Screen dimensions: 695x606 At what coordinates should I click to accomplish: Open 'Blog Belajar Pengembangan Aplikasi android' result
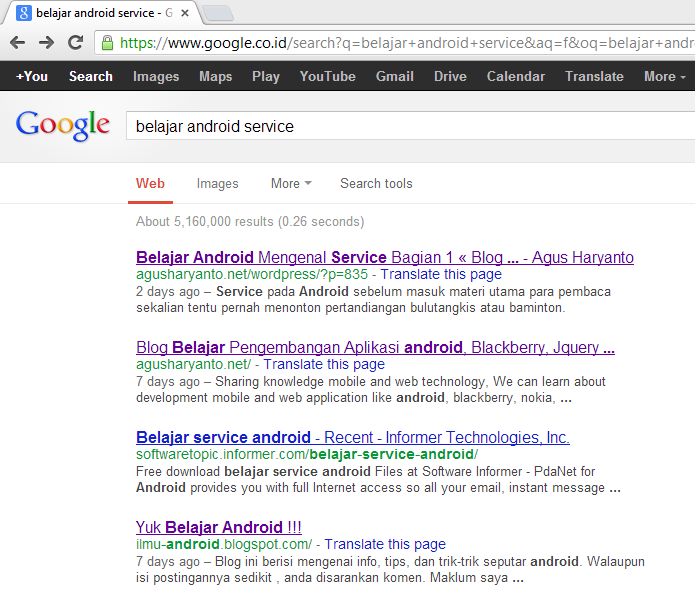[375, 347]
